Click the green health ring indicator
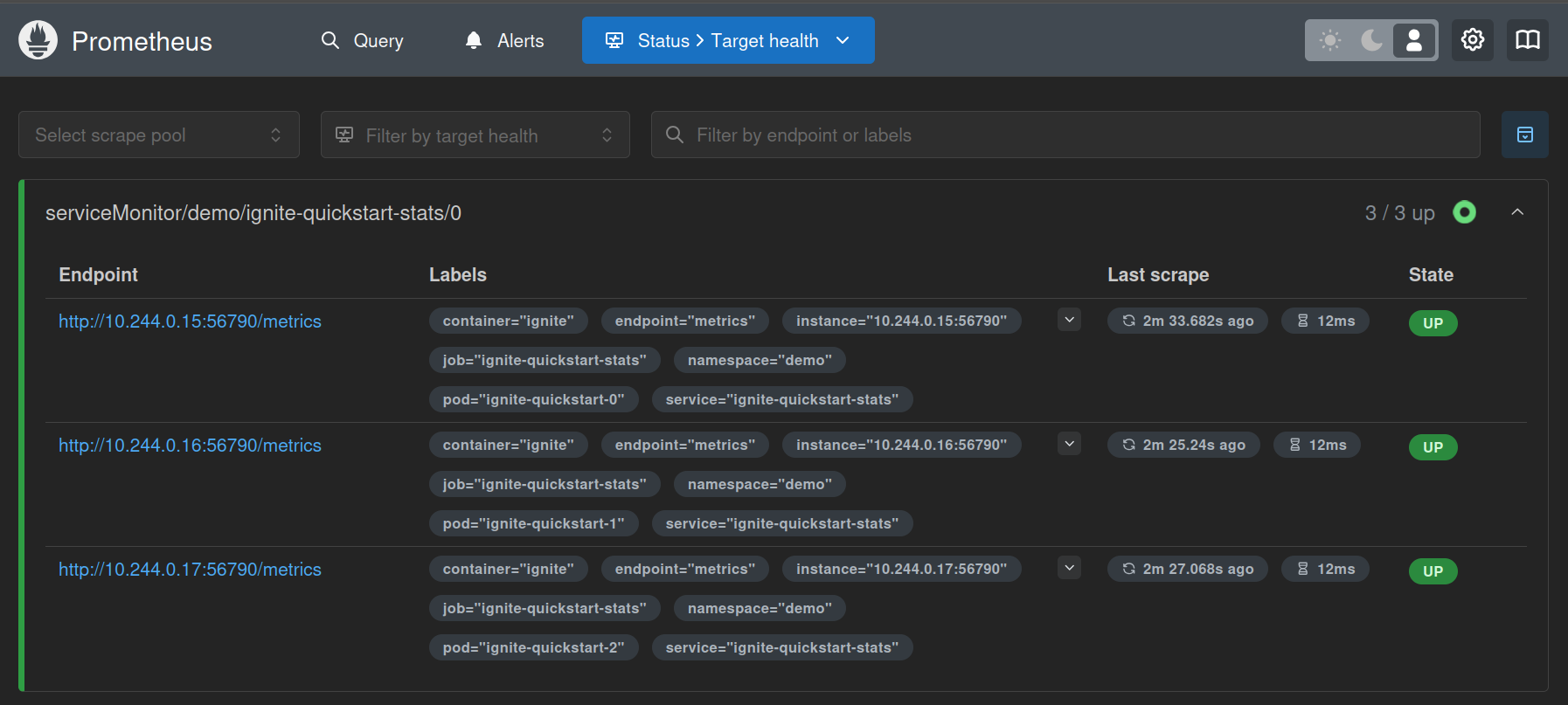Image resolution: width=1568 pixels, height=705 pixels. tap(1464, 212)
